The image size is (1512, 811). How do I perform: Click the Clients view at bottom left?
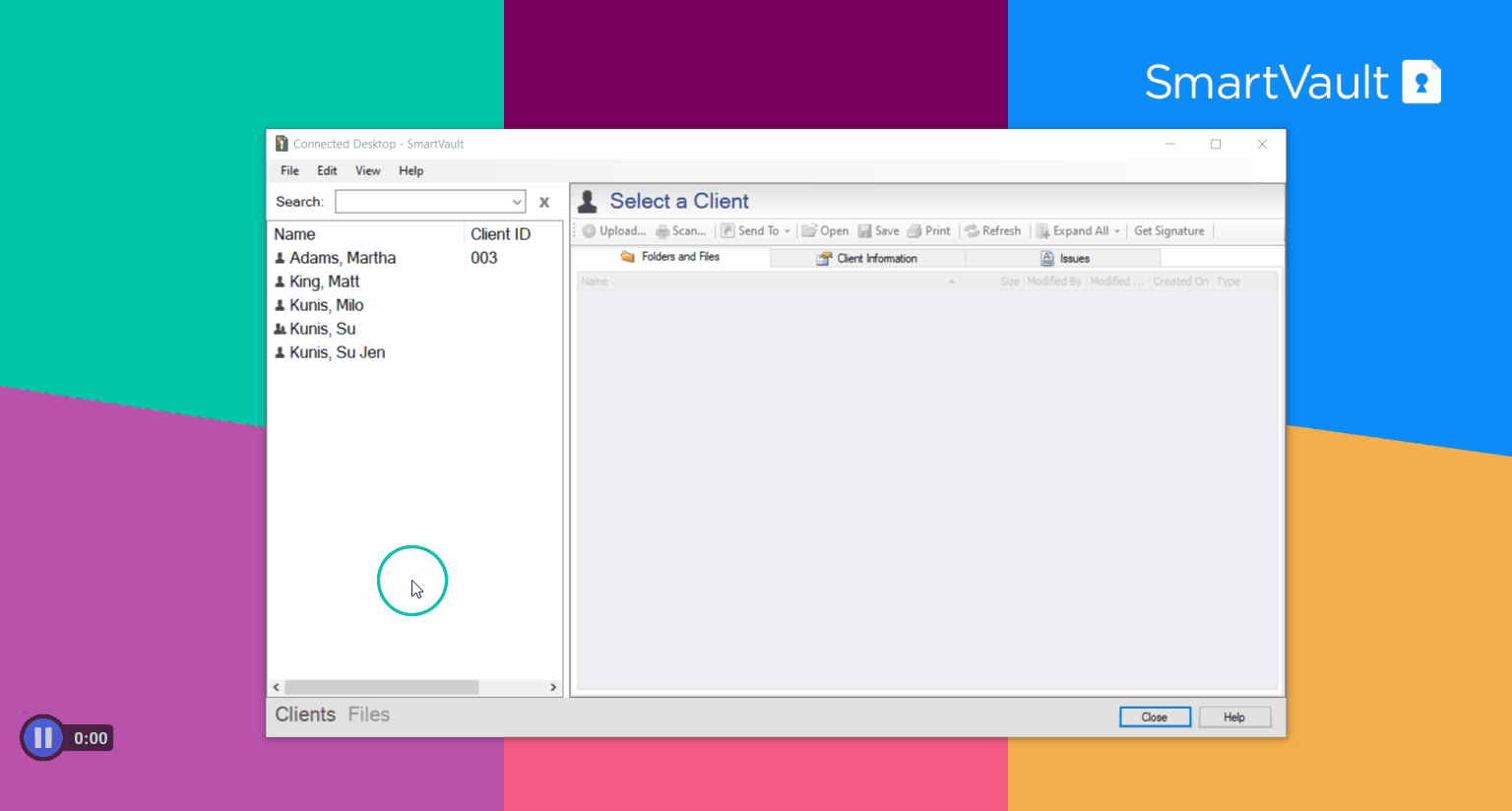click(x=305, y=715)
